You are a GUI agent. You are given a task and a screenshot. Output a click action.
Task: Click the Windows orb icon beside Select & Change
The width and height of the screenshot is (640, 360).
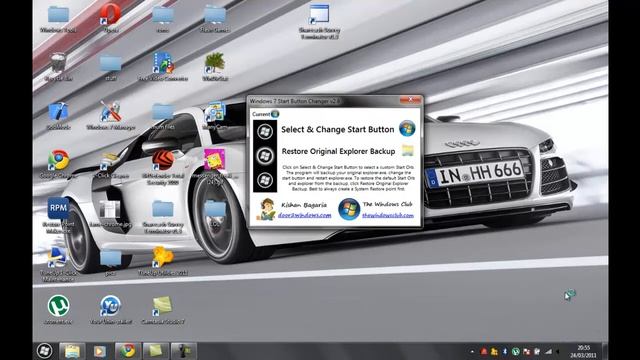click(407, 129)
